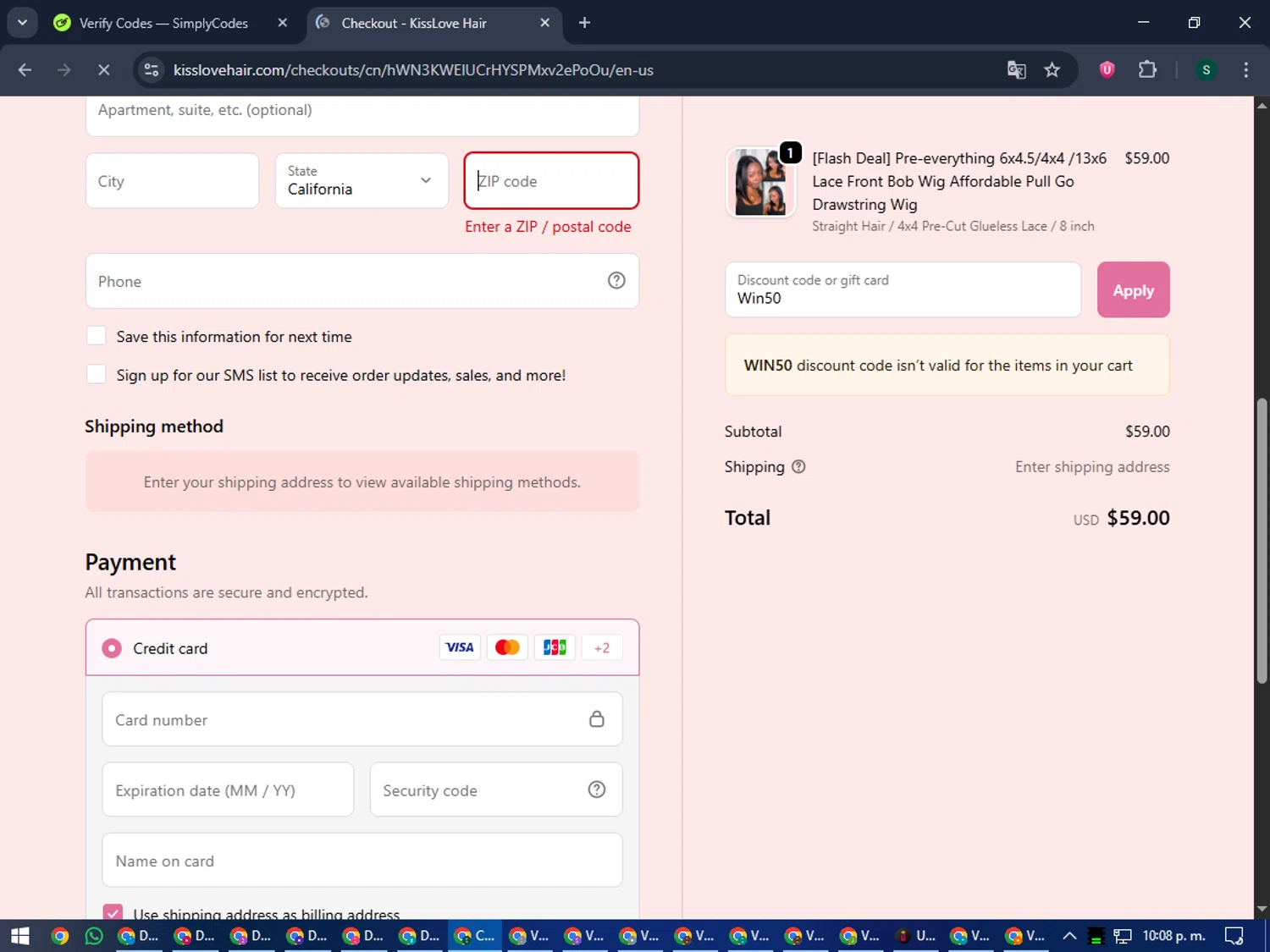Click the Shipping info question icon

coord(798,466)
